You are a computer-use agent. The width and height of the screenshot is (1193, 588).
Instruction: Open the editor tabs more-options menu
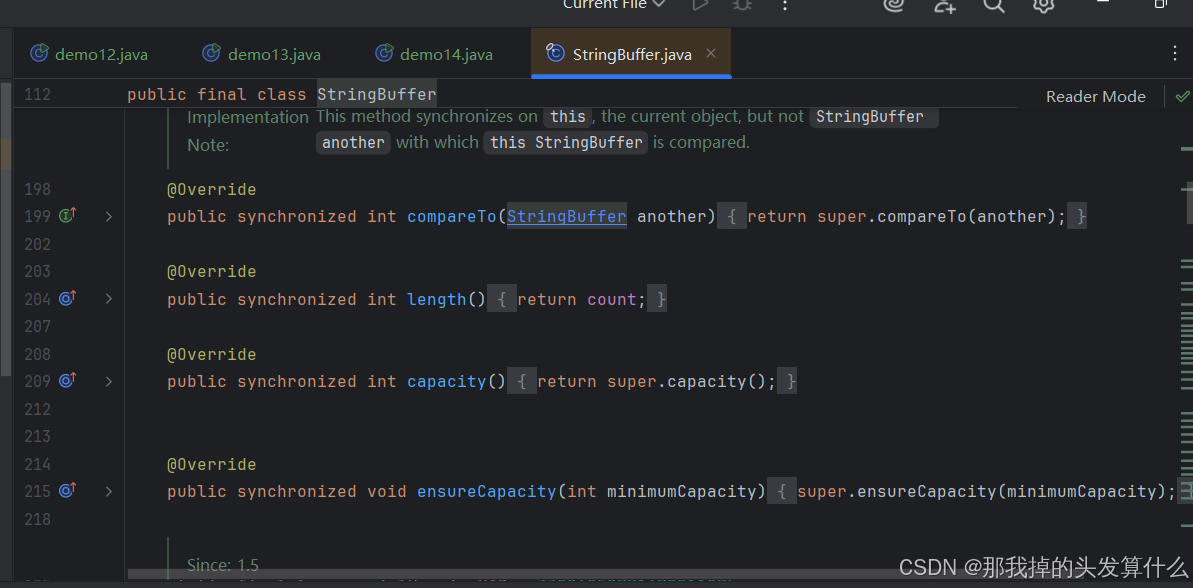1174,52
